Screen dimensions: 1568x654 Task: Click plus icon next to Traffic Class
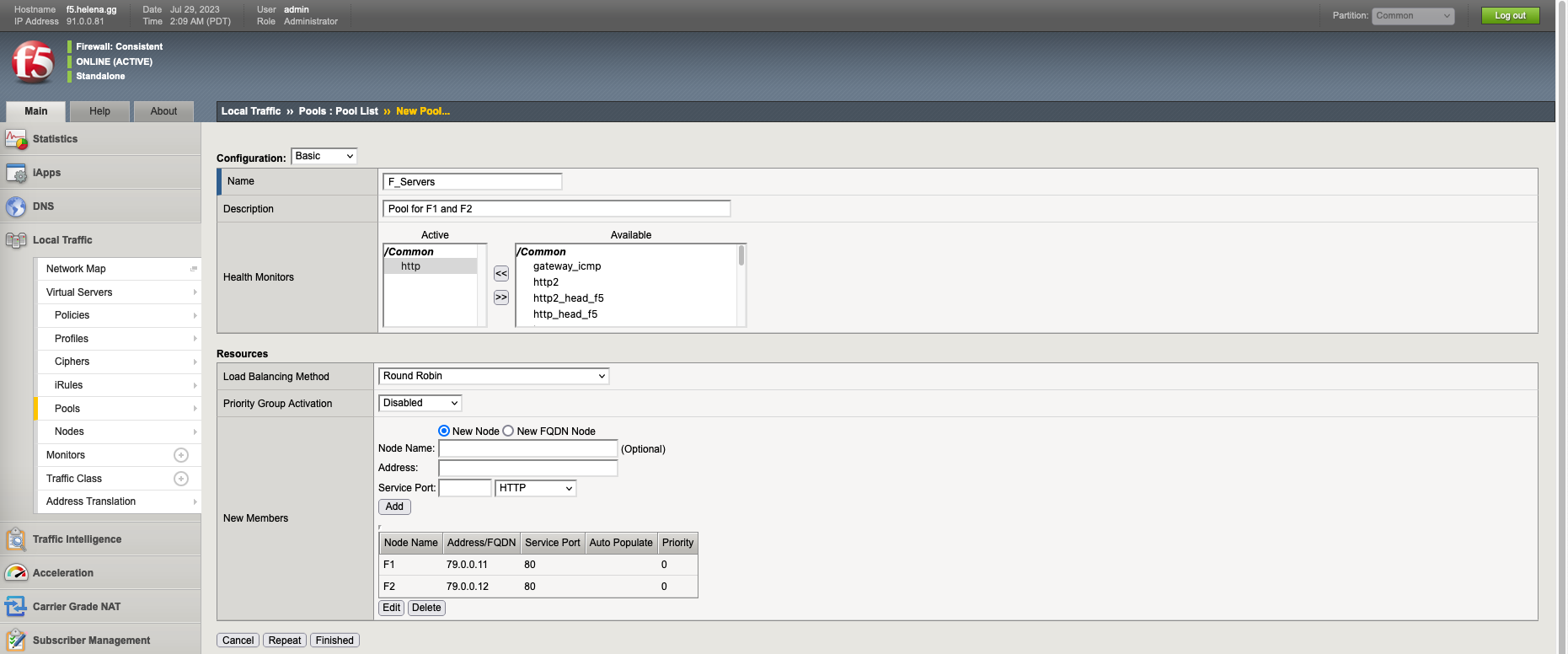[180, 479]
